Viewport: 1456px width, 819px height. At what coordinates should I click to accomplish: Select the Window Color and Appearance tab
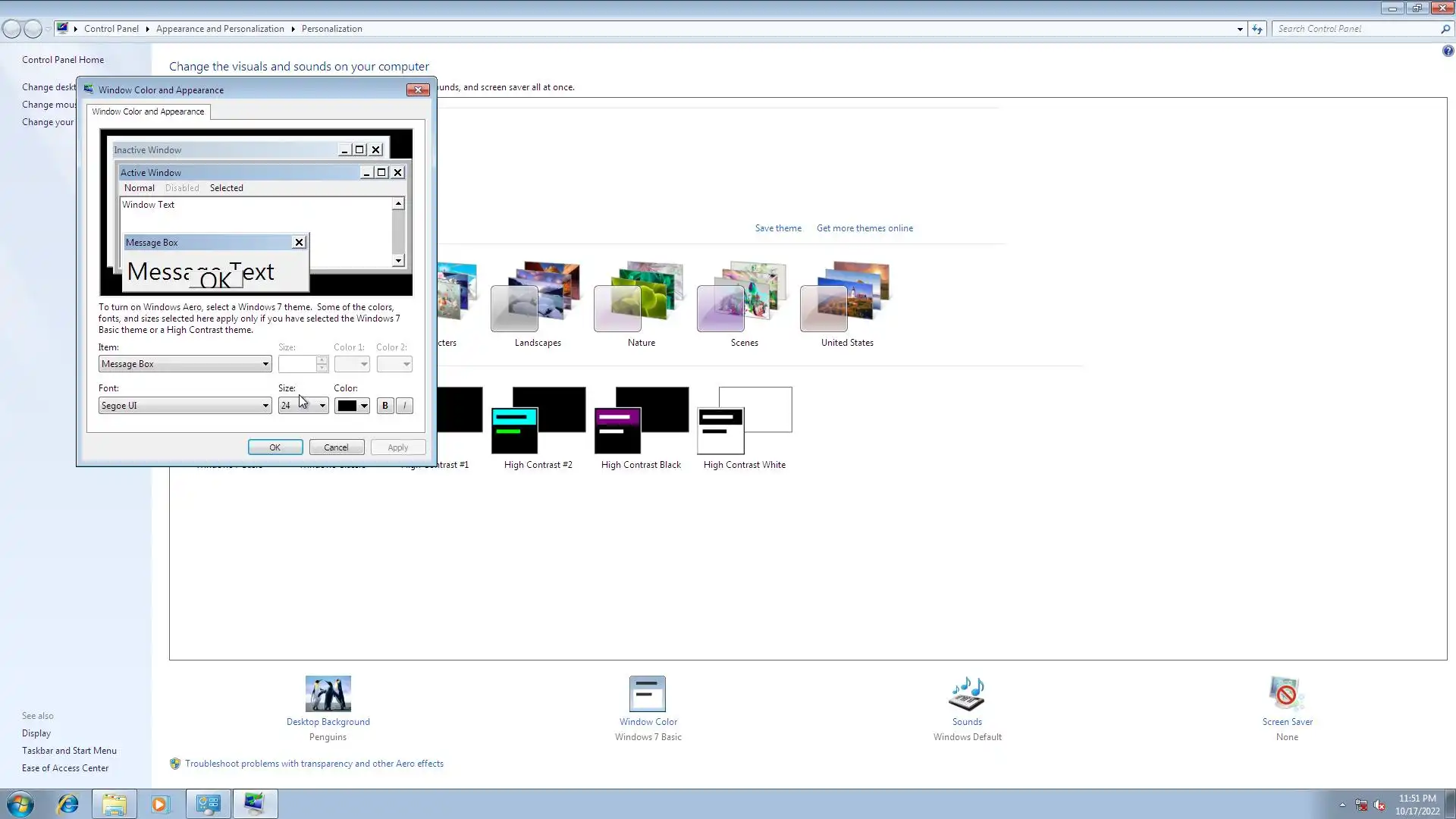pos(148,111)
